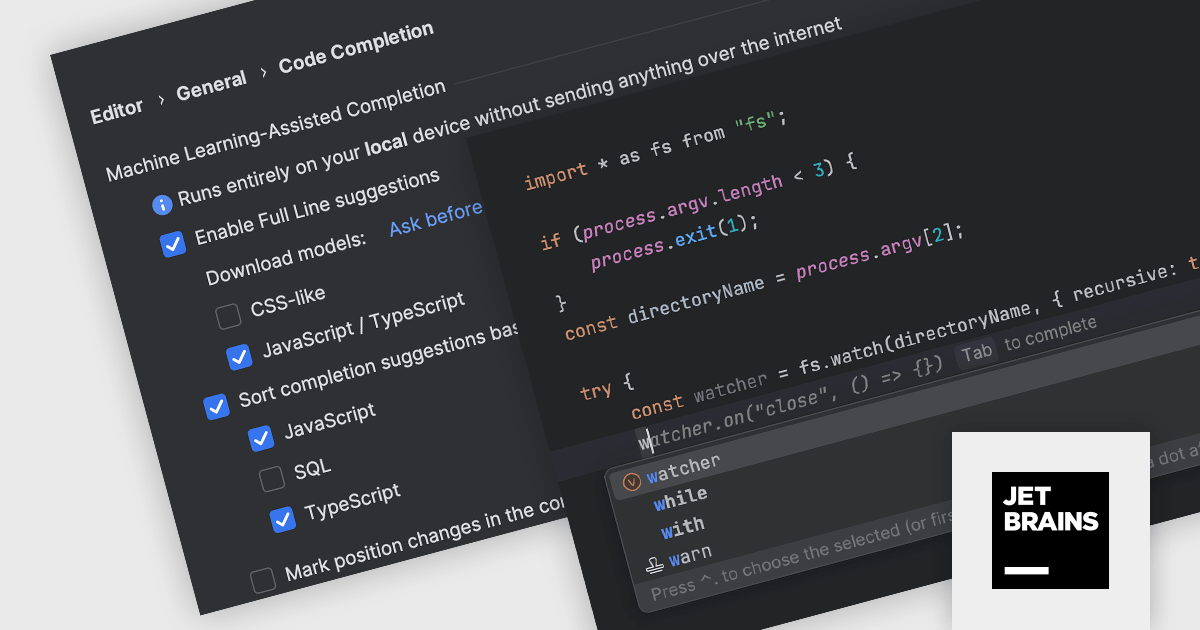
Task: Uncheck the JavaScript sorting checkbox
Action: click(261, 437)
